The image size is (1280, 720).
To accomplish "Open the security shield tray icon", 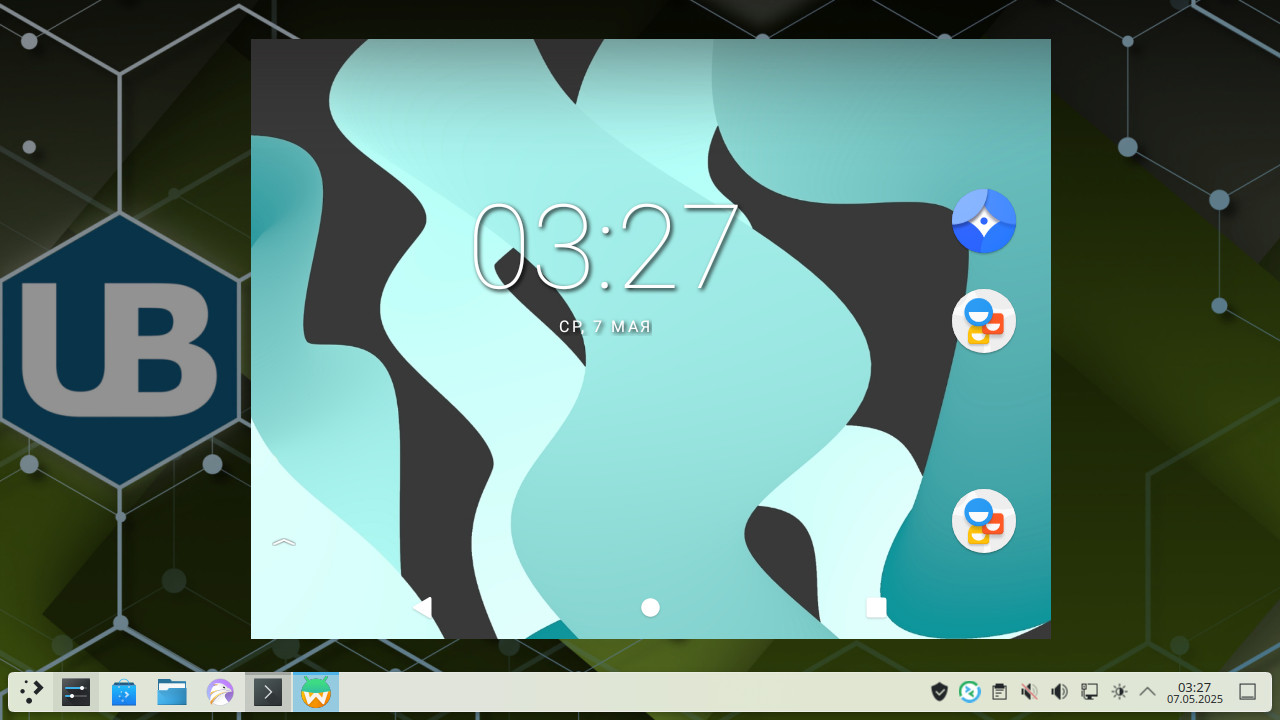I will (x=939, y=691).
